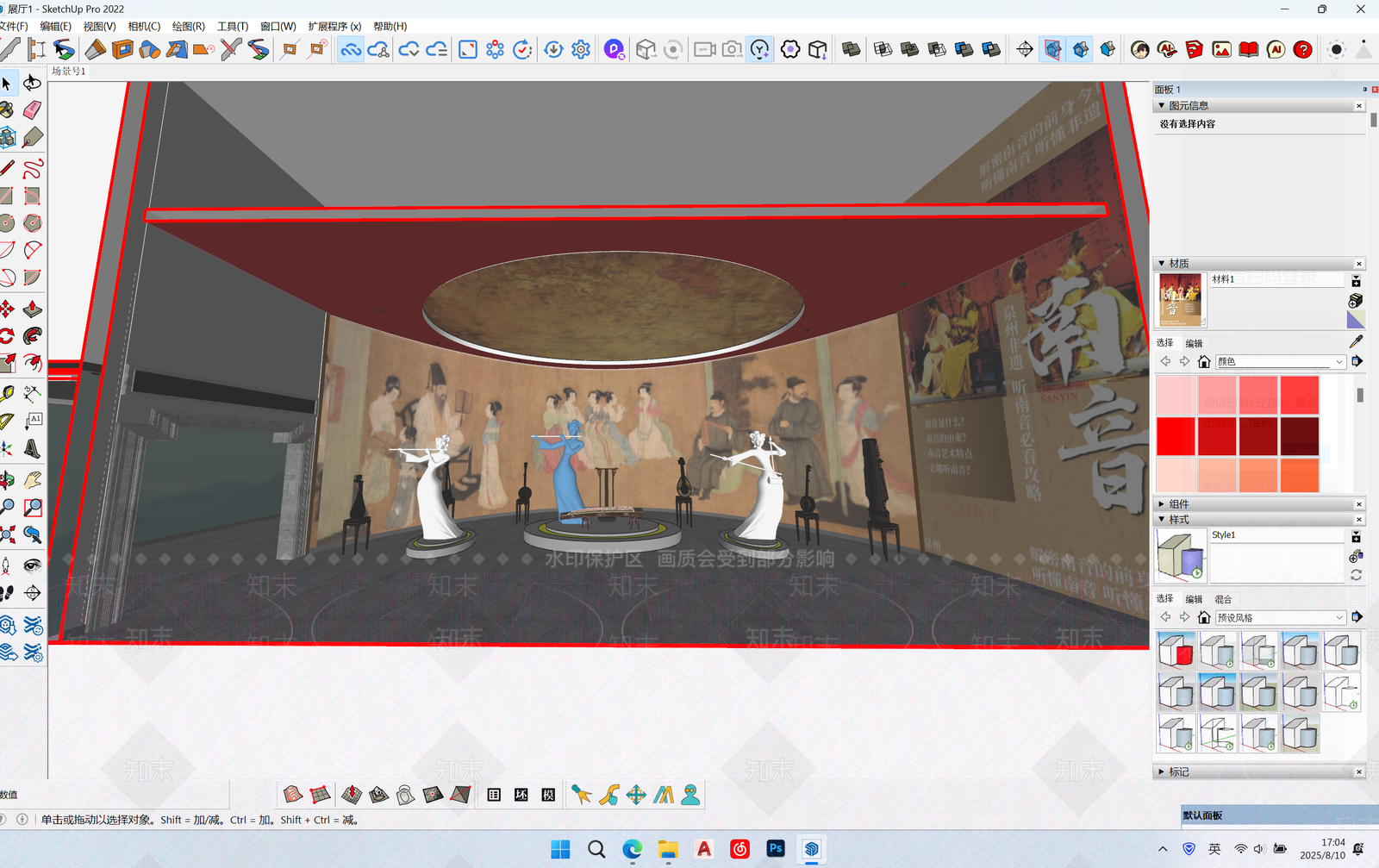Choose the darkest maroon color swatch
Viewport: 1379px width, 868px height.
pyautogui.click(x=1299, y=436)
